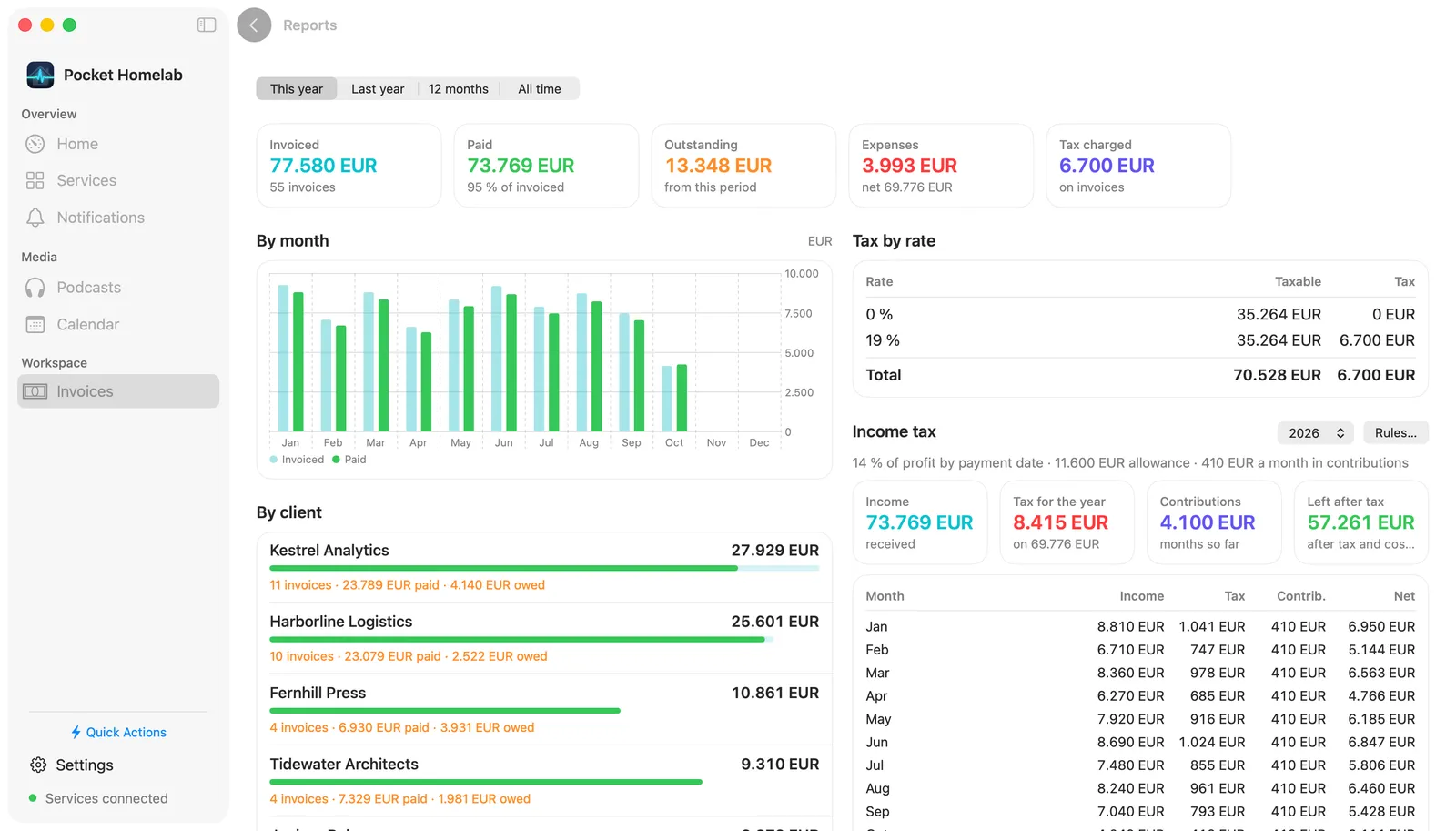This screenshot has height=831, width=1456.
Task: Switch to the Last year tab
Action: click(378, 88)
